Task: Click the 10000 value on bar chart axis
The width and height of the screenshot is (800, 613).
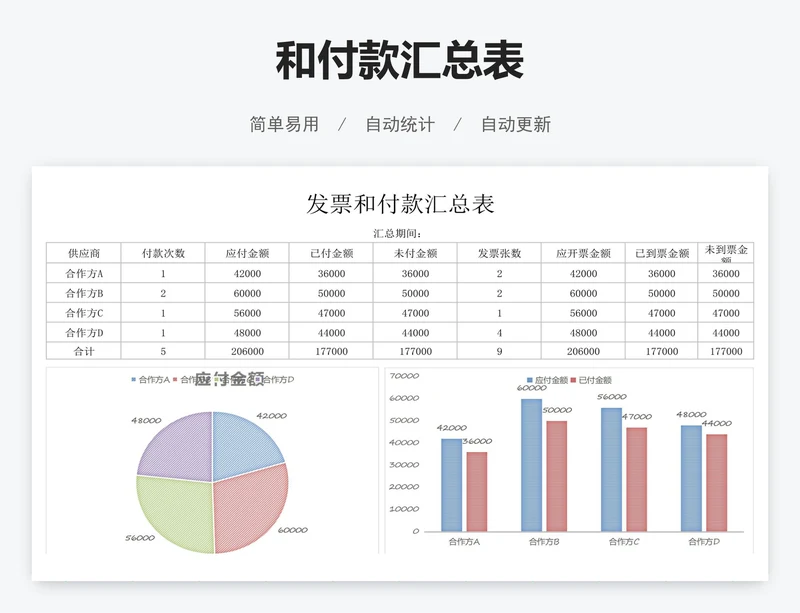Action: coord(404,509)
